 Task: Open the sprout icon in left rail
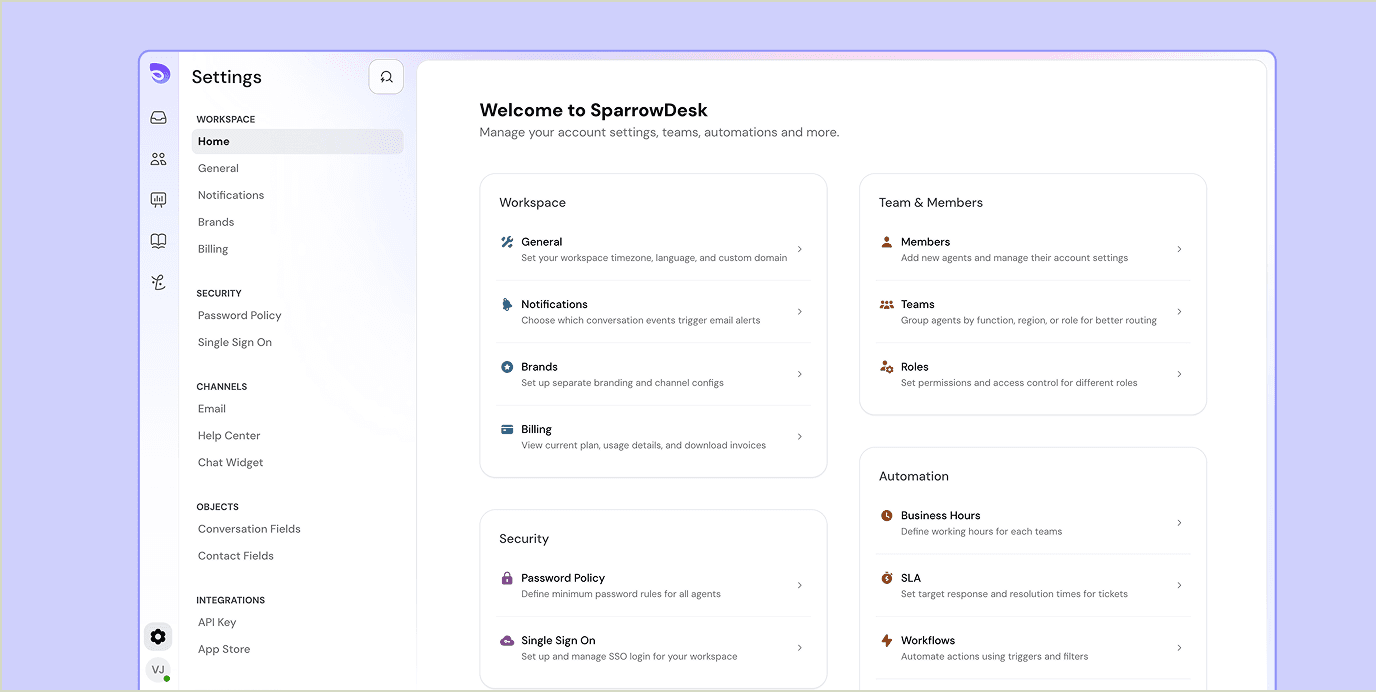pyautogui.click(x=158, y=283)
